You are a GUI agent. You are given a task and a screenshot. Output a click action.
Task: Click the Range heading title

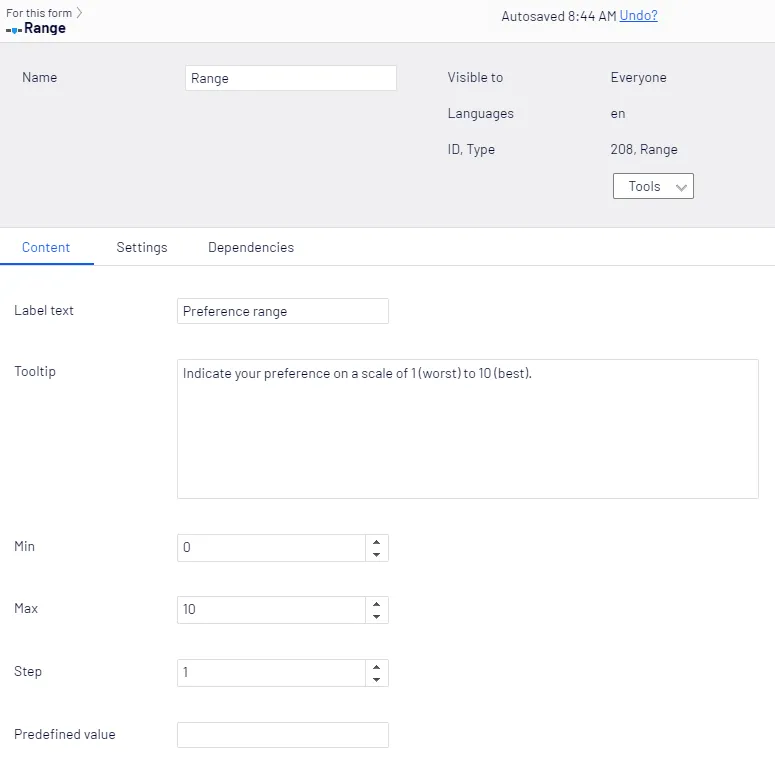(45, 28)
